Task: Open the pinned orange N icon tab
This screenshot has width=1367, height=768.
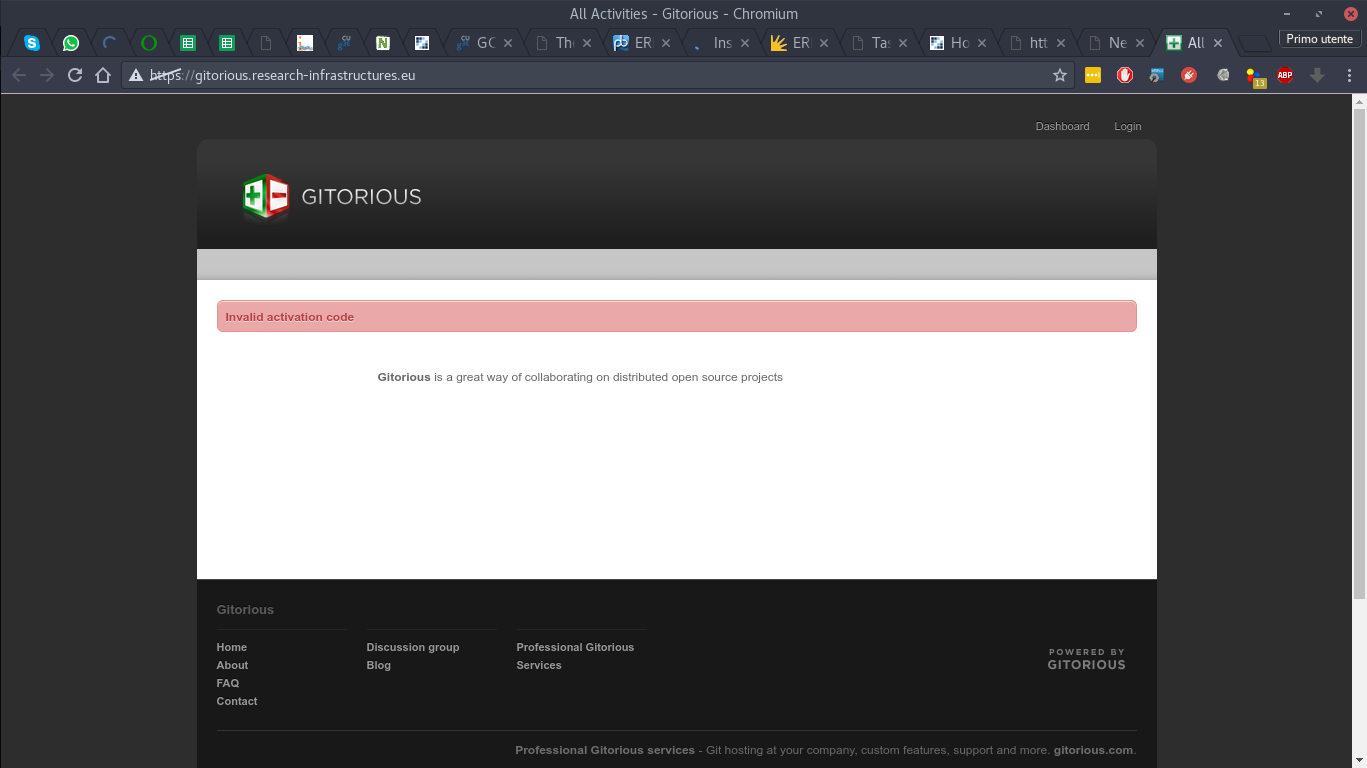Action: [383, 43]
